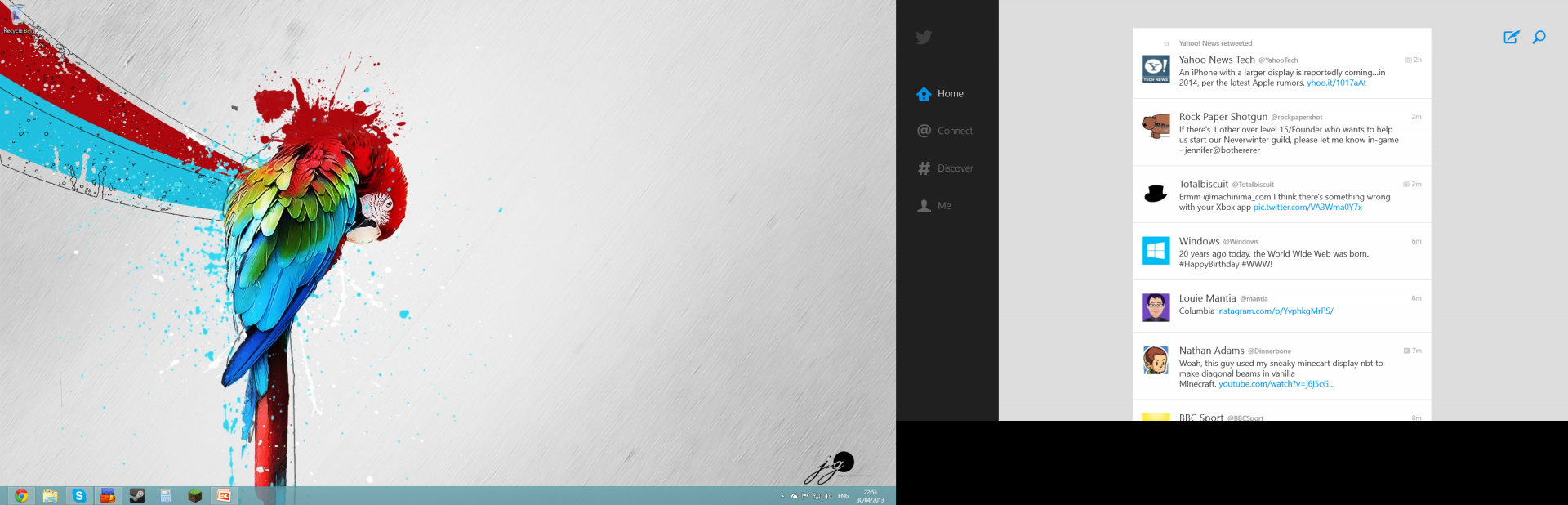Viewport: 1568px width, 505px height.
Task: Open File Explorer from the taskbar
Action: click(x=50, y=495)
